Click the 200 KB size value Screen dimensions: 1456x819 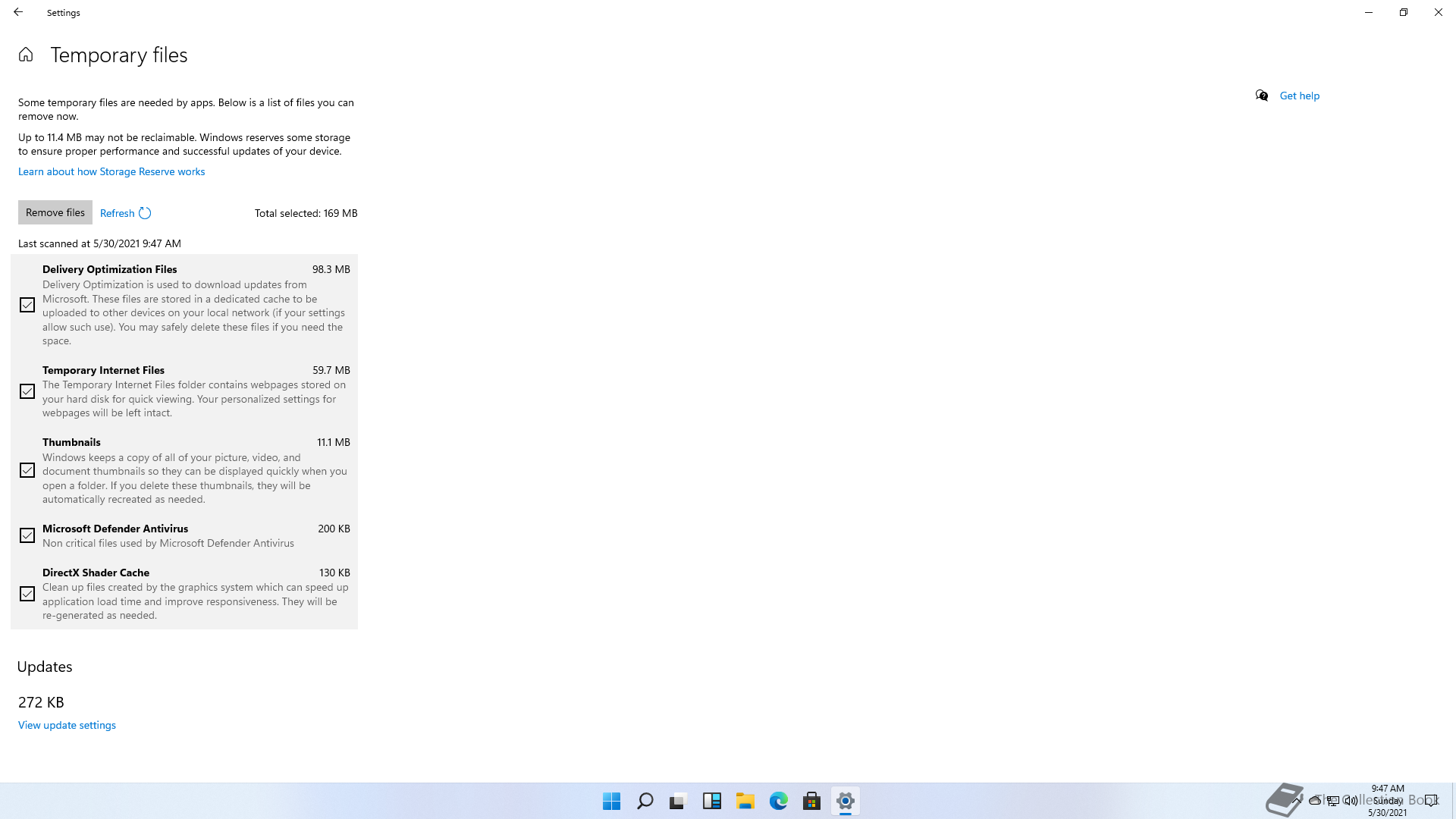(334, 529)
